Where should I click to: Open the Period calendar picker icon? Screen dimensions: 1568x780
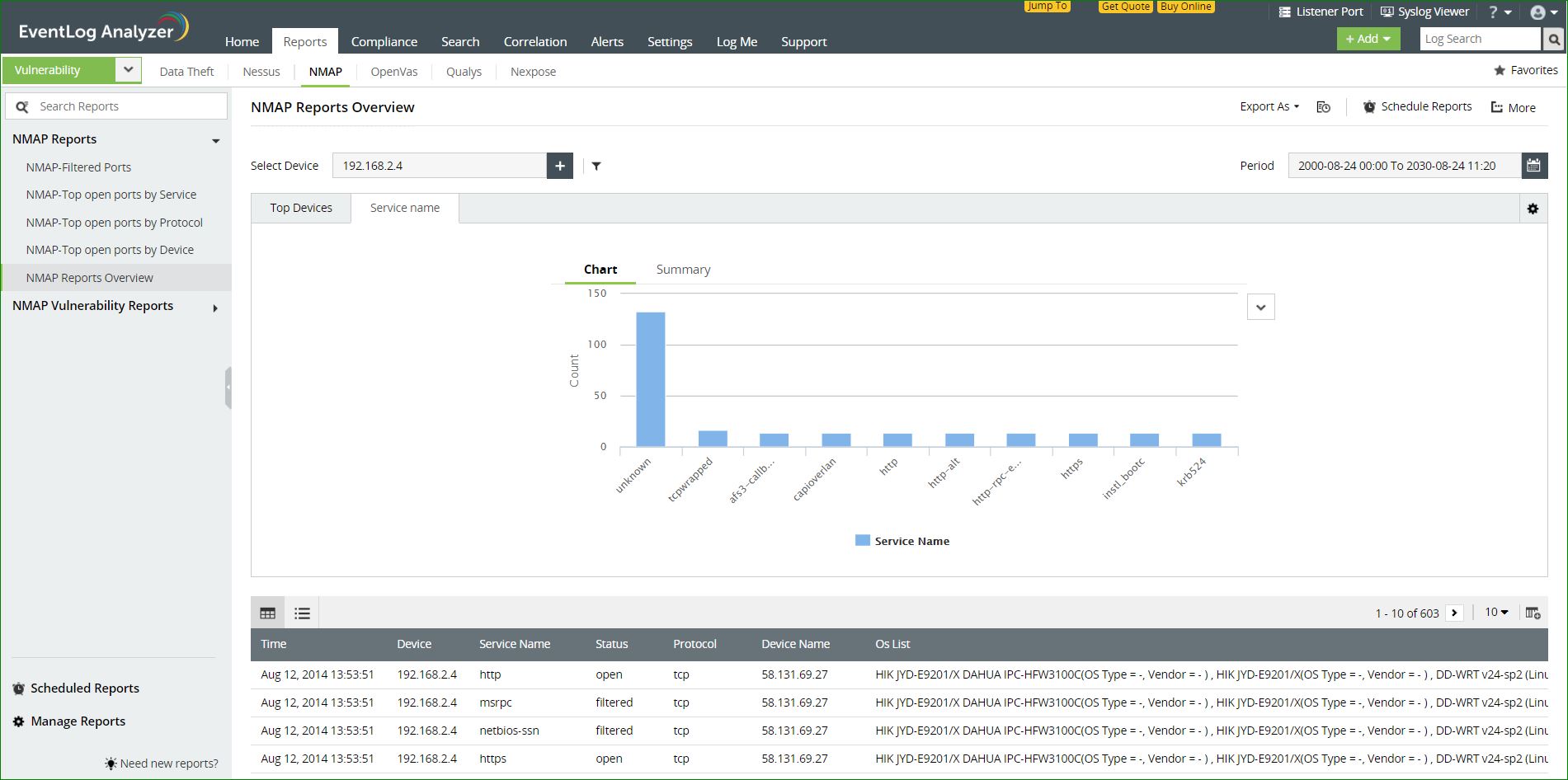[x=1533, y=166]
